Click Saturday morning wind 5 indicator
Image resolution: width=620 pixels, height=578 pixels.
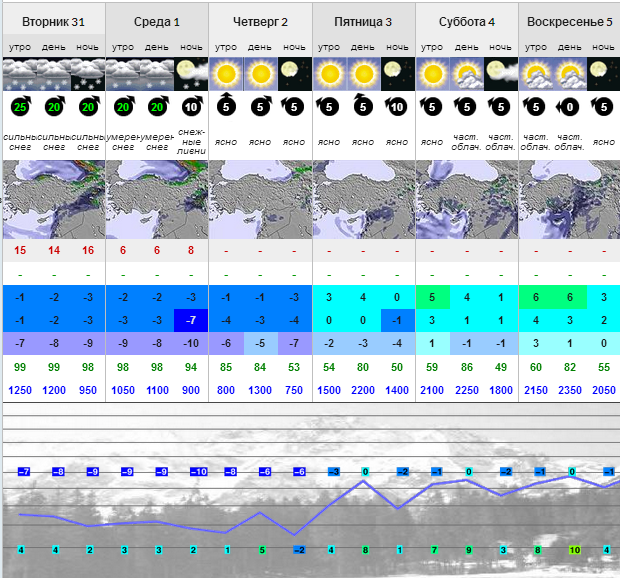click(431, 106)
